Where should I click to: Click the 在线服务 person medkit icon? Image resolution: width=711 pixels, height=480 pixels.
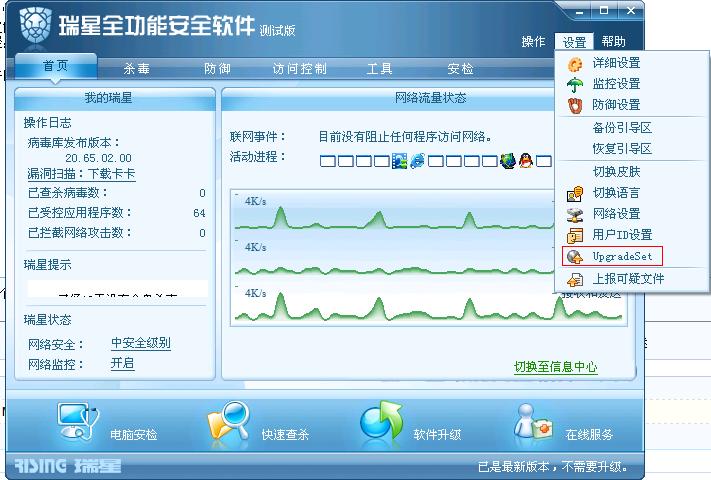coord(533,421)
